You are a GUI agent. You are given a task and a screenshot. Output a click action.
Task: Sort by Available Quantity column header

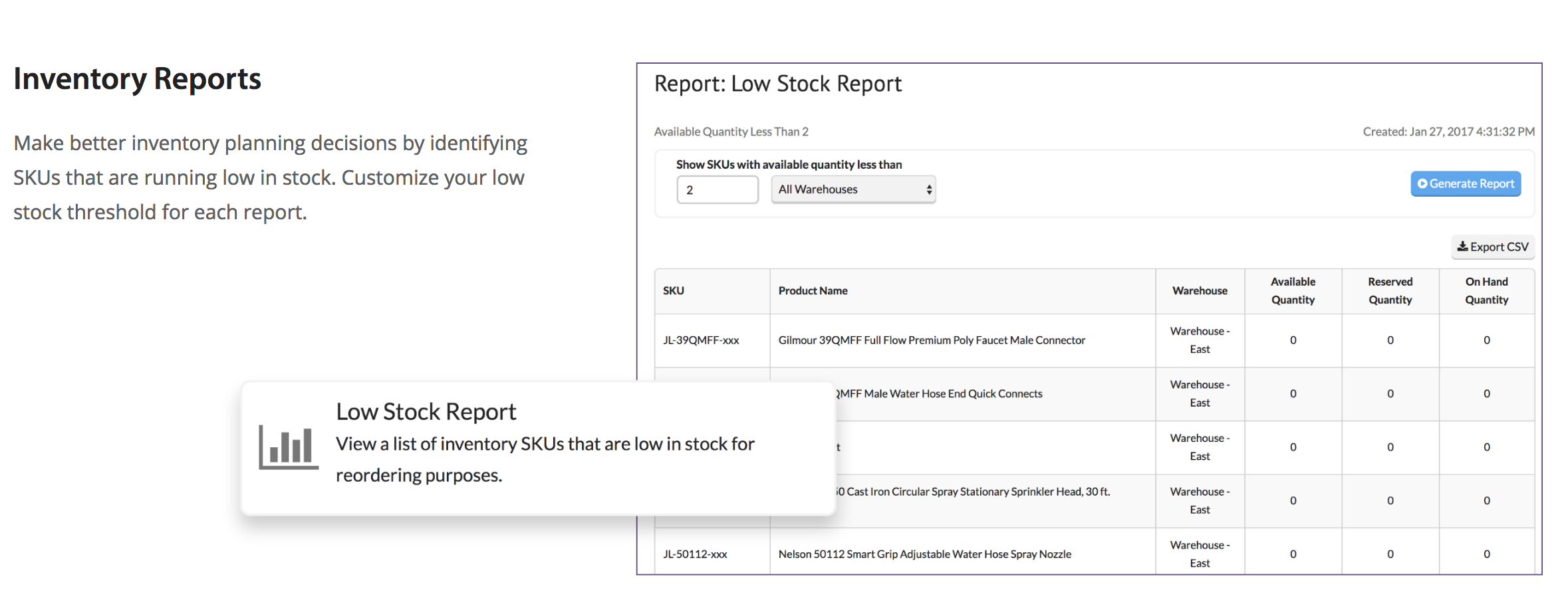pyautogui.click(x=1293, y=291)
